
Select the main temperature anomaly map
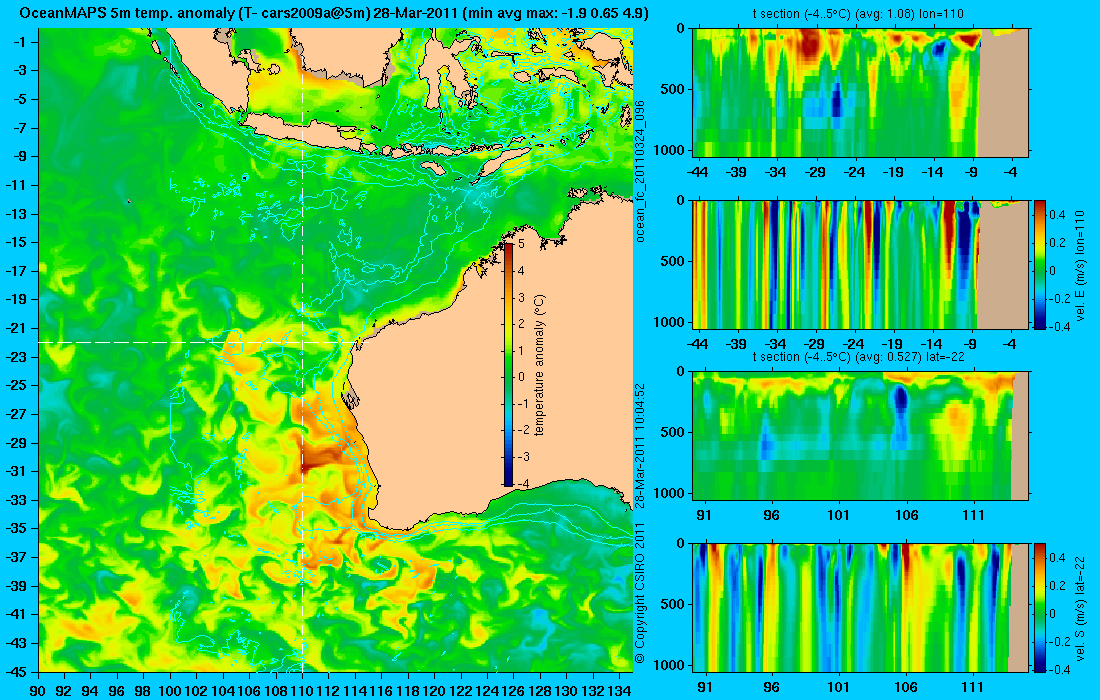point(335,350)
